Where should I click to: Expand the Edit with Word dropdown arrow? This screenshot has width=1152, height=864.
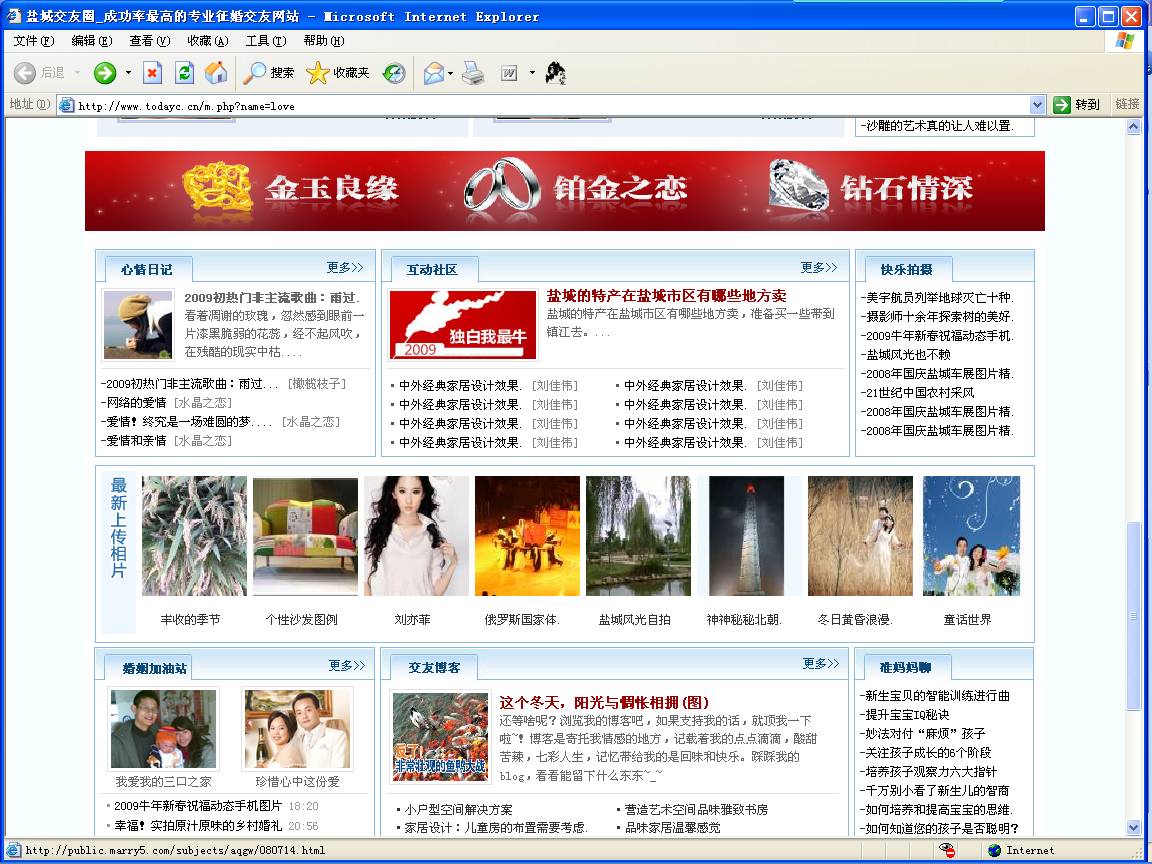pos(532,73)
